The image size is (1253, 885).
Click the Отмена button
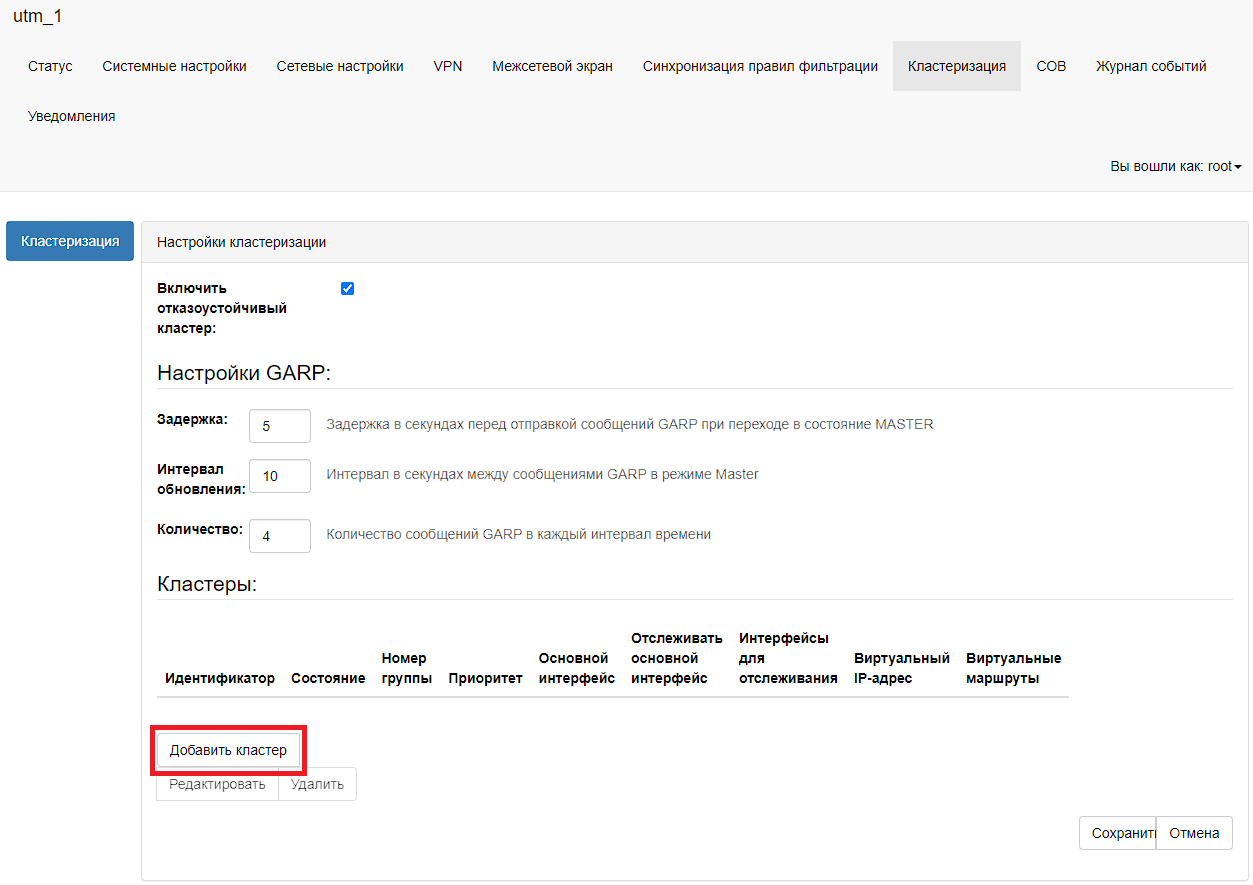click(1194, 833)
